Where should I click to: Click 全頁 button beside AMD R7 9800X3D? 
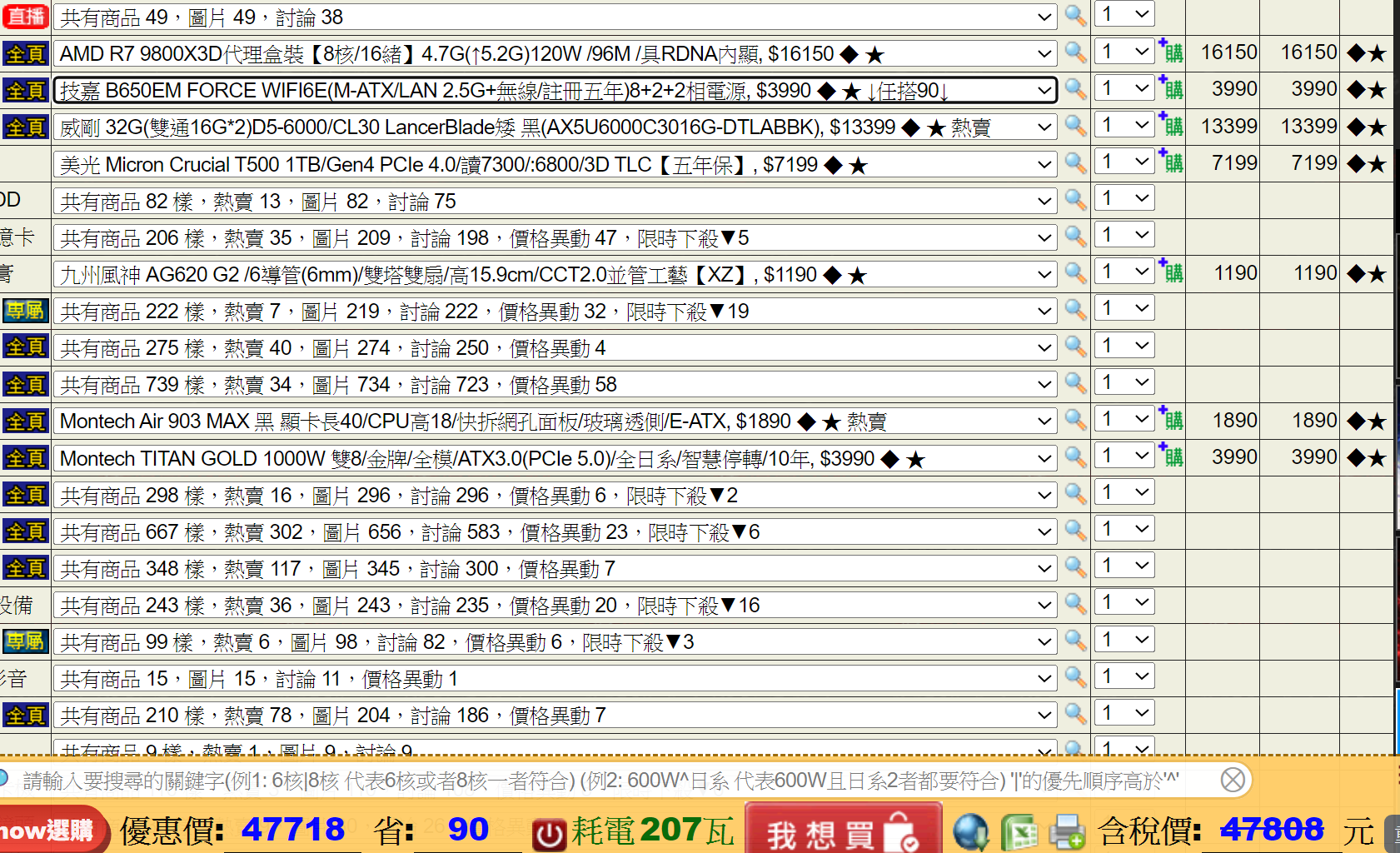click(26, 54)
